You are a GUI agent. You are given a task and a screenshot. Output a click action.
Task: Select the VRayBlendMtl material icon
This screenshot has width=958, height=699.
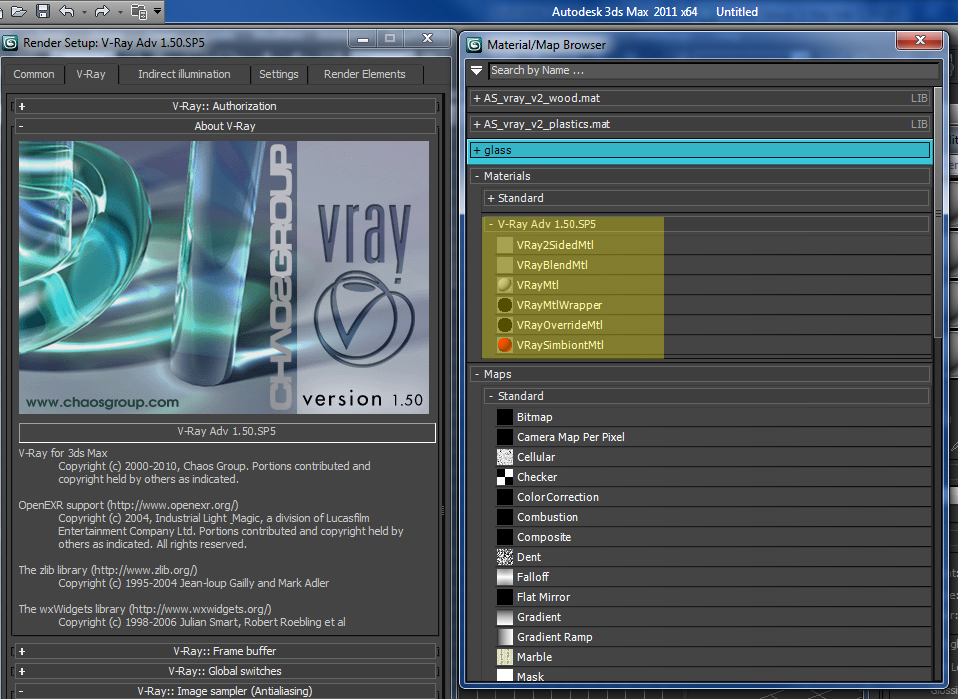pos(505,265)
